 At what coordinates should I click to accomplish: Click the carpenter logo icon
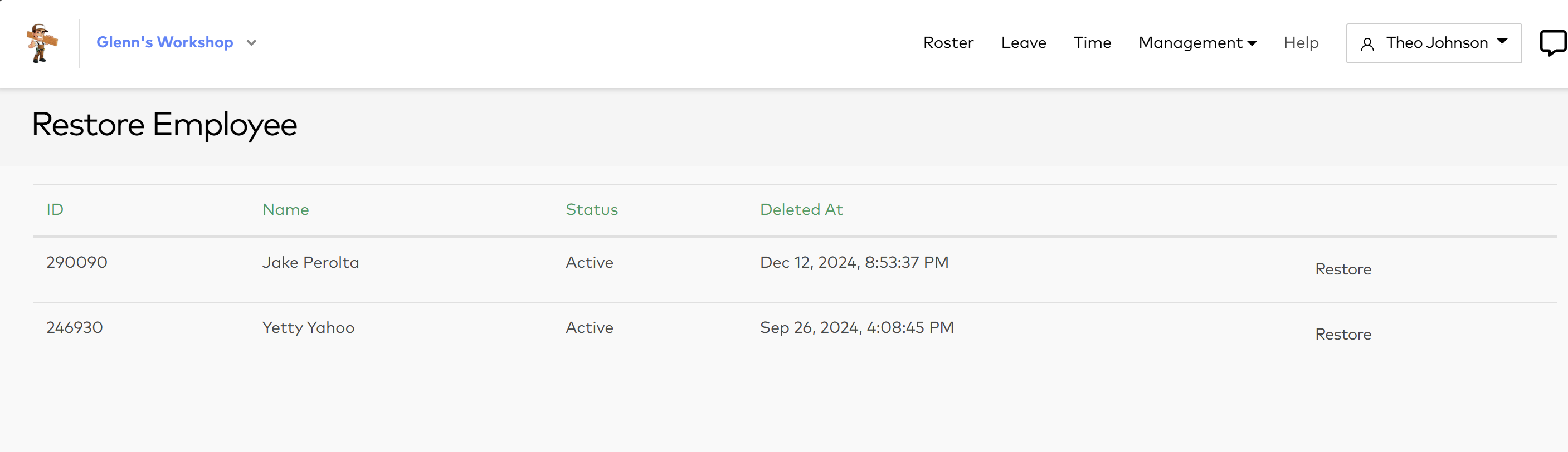pos(41,43)
